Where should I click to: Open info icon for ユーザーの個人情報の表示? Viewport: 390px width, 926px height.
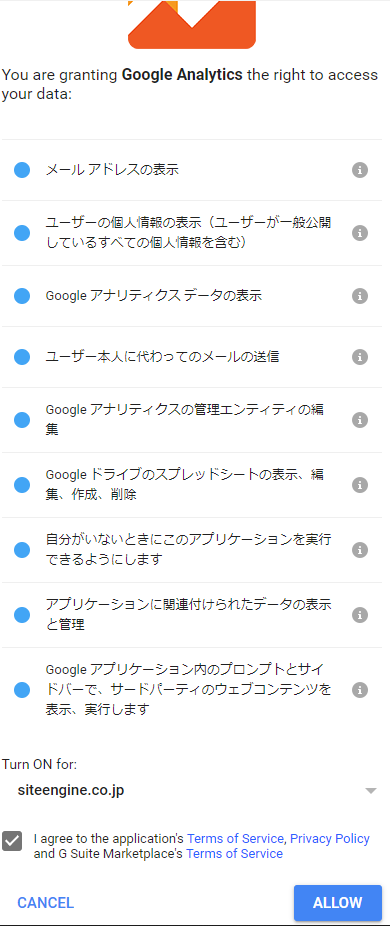[x=360, y=233]
